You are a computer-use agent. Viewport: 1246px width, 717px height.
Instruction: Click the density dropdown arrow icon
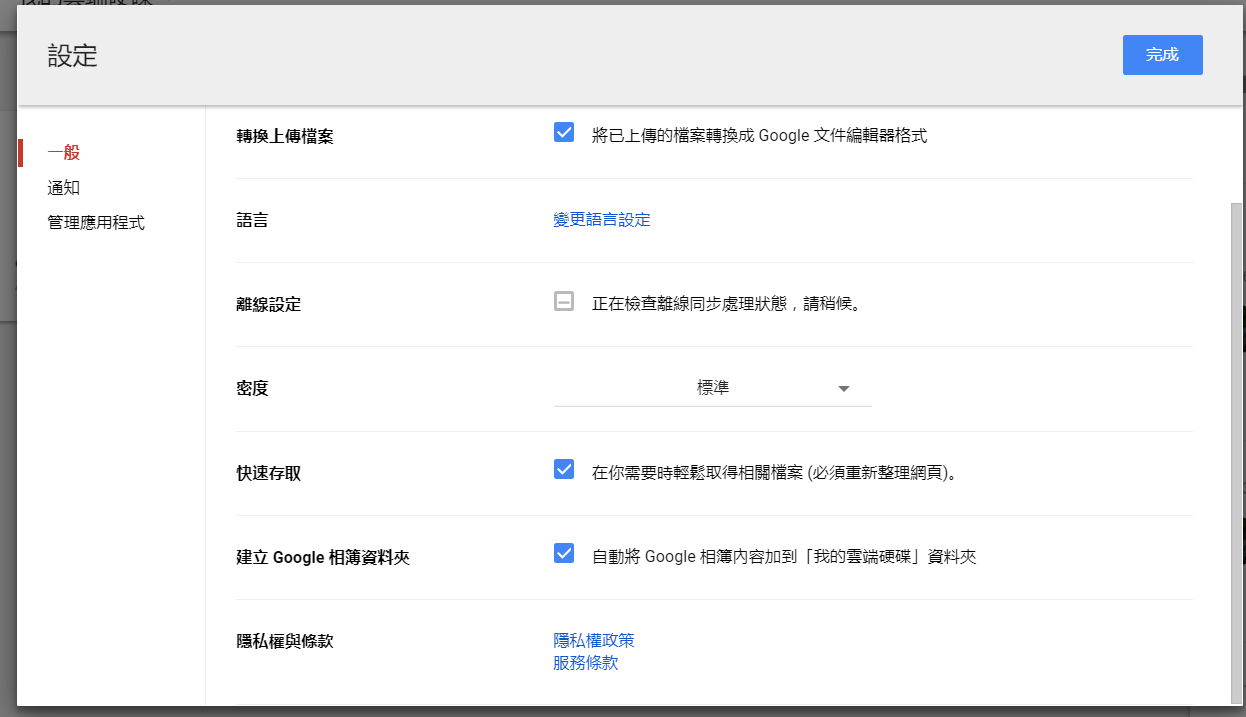click(844, 389)
